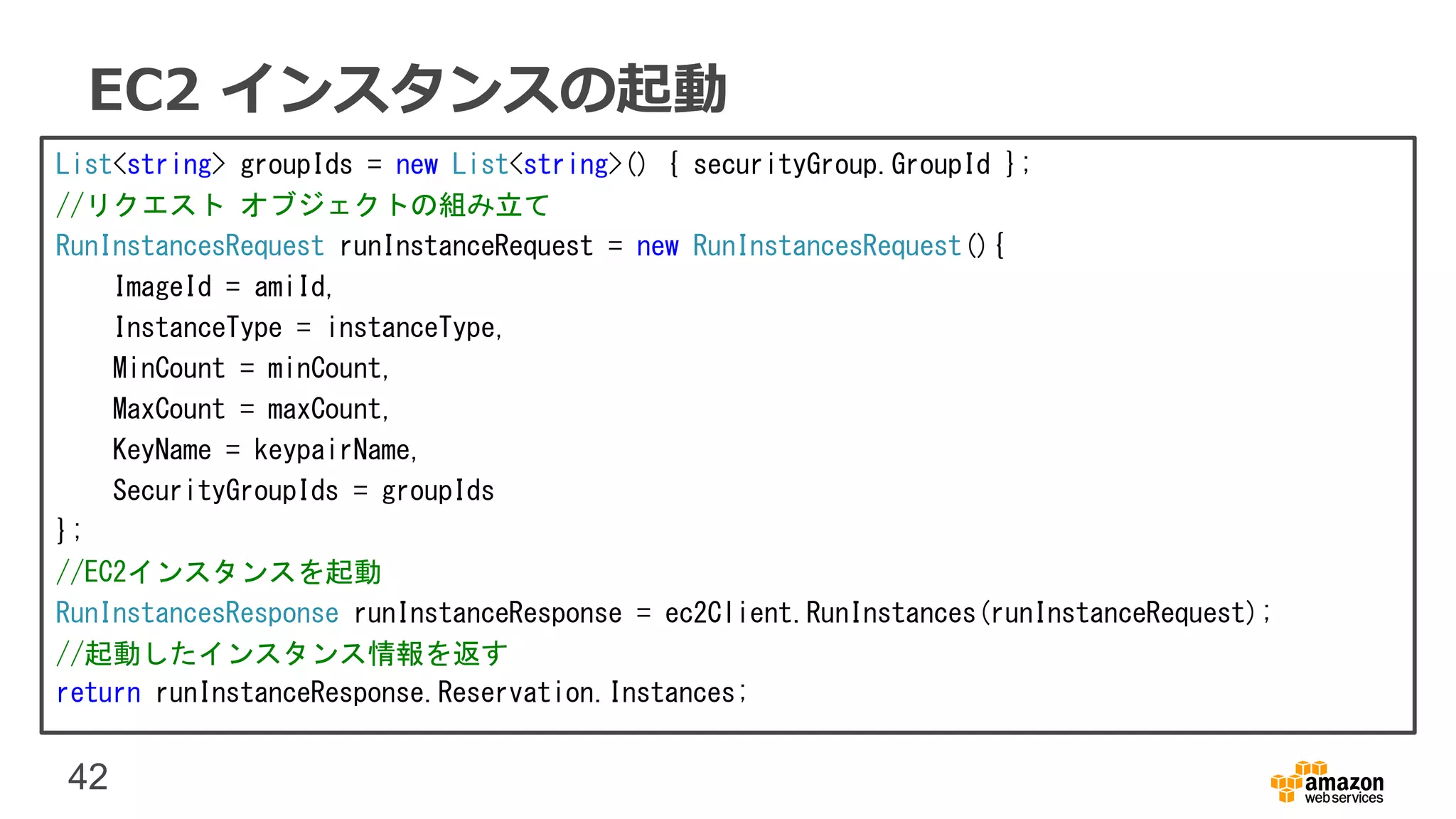This screenshot has width=1456, height=819.
Task: Click the line "MaxCount = maxCount,"
Action: (x=251, y=409)
